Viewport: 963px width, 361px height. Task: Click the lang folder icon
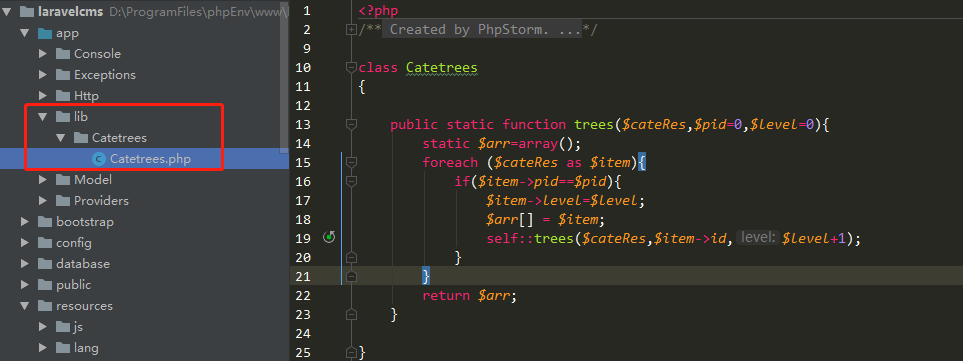tap(63, 347)
